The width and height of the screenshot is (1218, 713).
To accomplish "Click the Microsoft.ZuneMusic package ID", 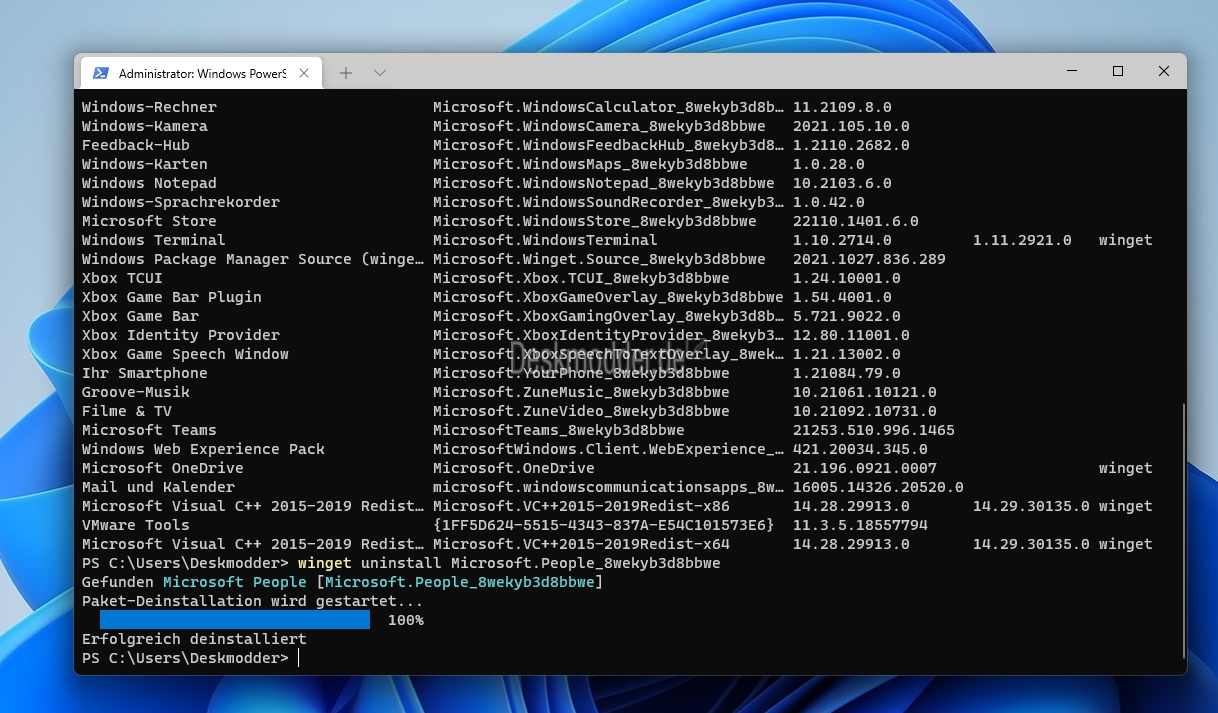I will pyautogui.click(x=582, y=392).
